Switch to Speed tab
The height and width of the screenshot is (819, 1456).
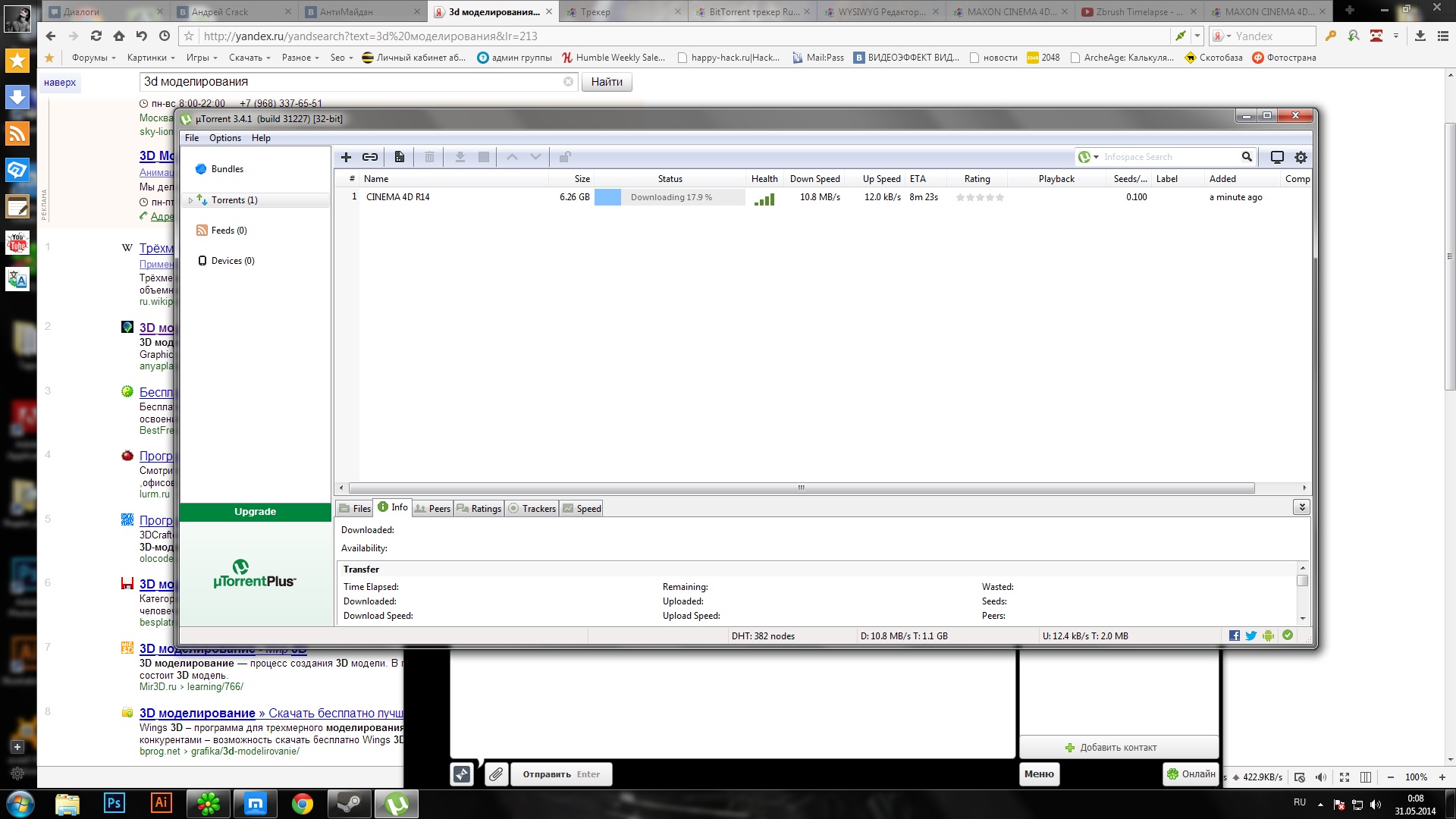(582, 509)
